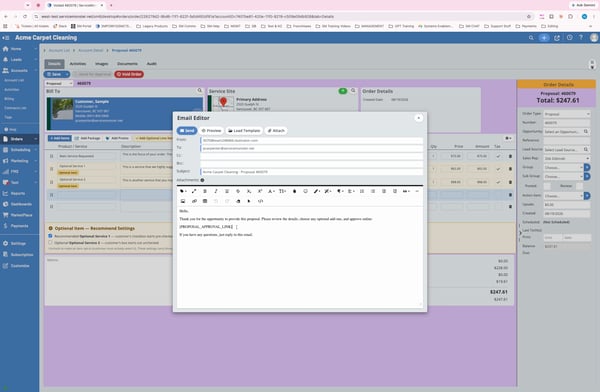Toggle bold formatting in email editor

click(205, 191)
